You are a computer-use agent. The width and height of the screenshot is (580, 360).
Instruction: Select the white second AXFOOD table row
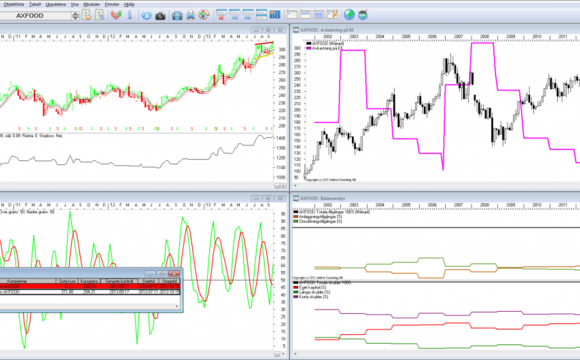click(x=90, y=292)
